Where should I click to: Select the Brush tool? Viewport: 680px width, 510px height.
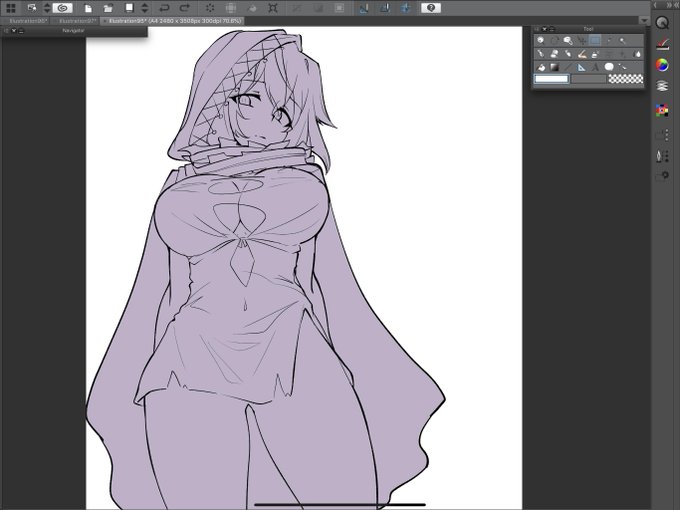tap(568, 54)
